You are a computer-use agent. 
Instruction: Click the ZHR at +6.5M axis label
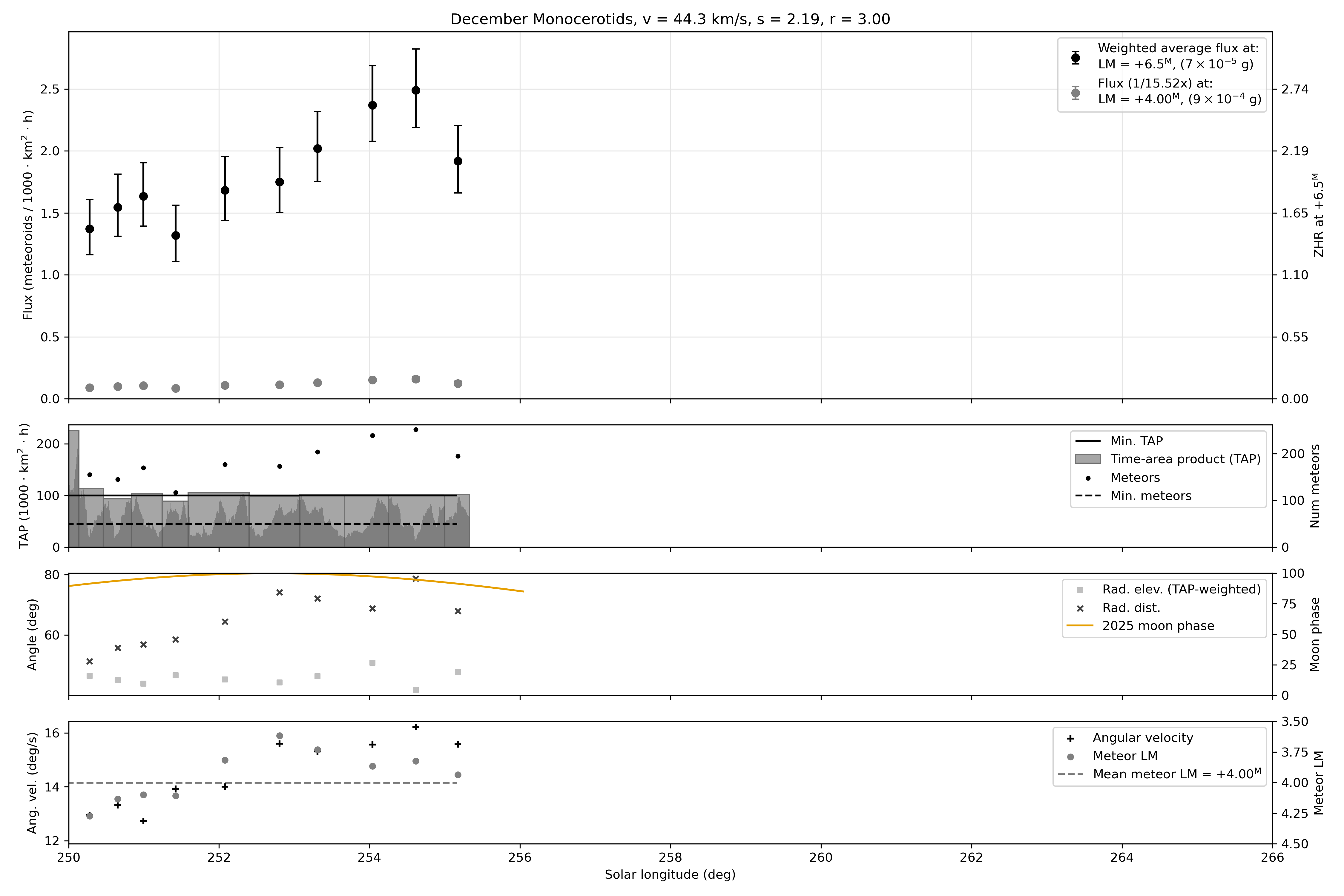tap(1318, 215)
